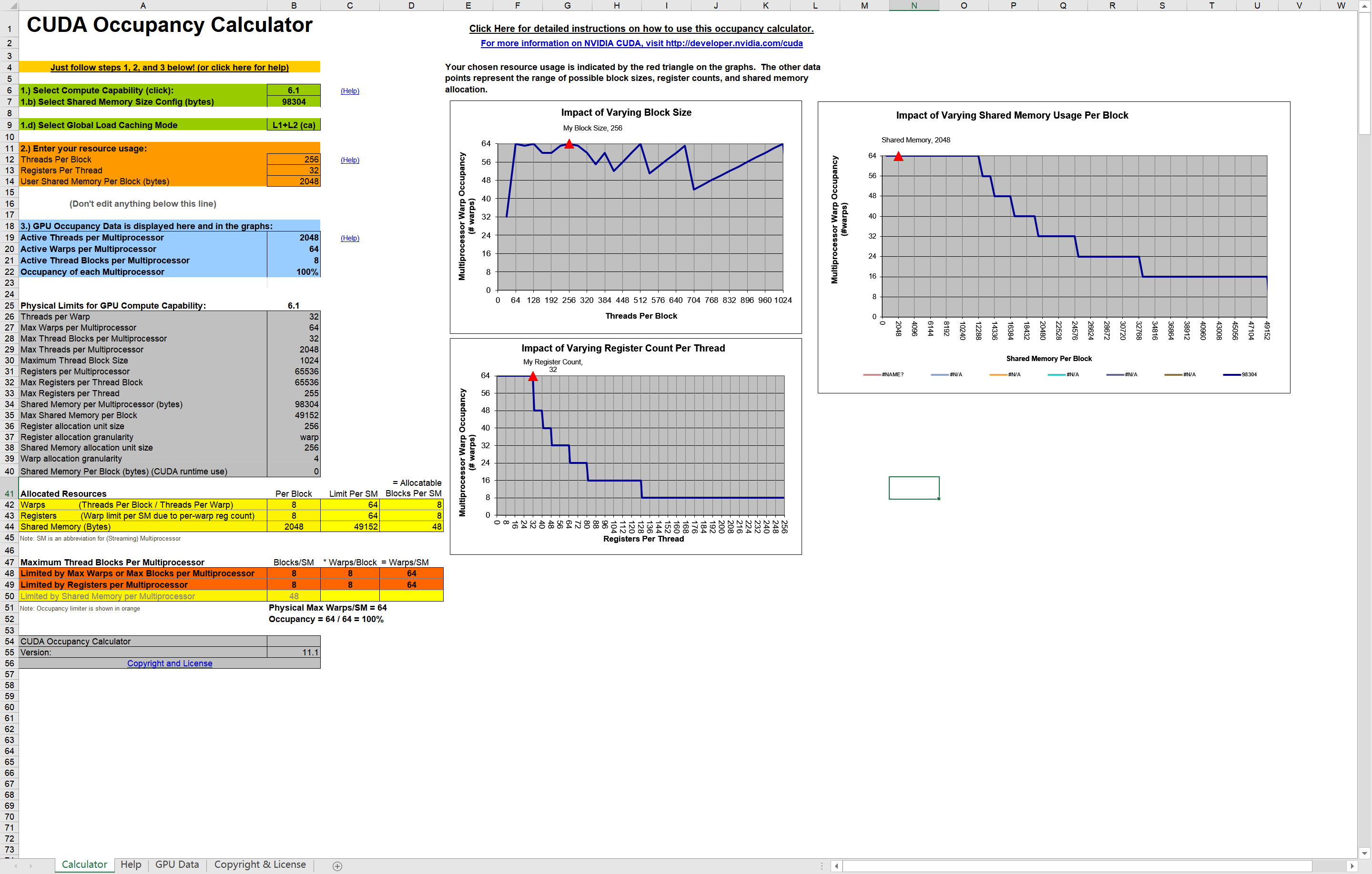Open Copyright and License link
The width and height of the screenshot is (1372, 874).
pos(169,663)
